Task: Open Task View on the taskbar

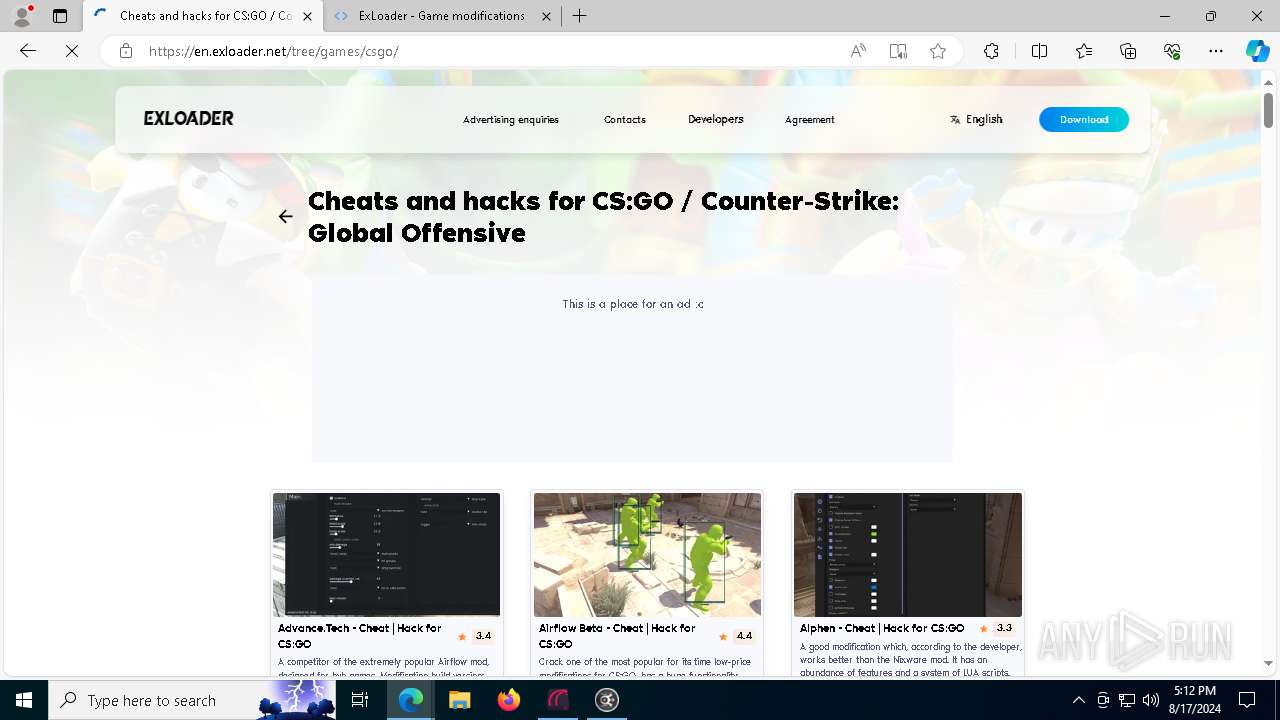Action: 360,700
